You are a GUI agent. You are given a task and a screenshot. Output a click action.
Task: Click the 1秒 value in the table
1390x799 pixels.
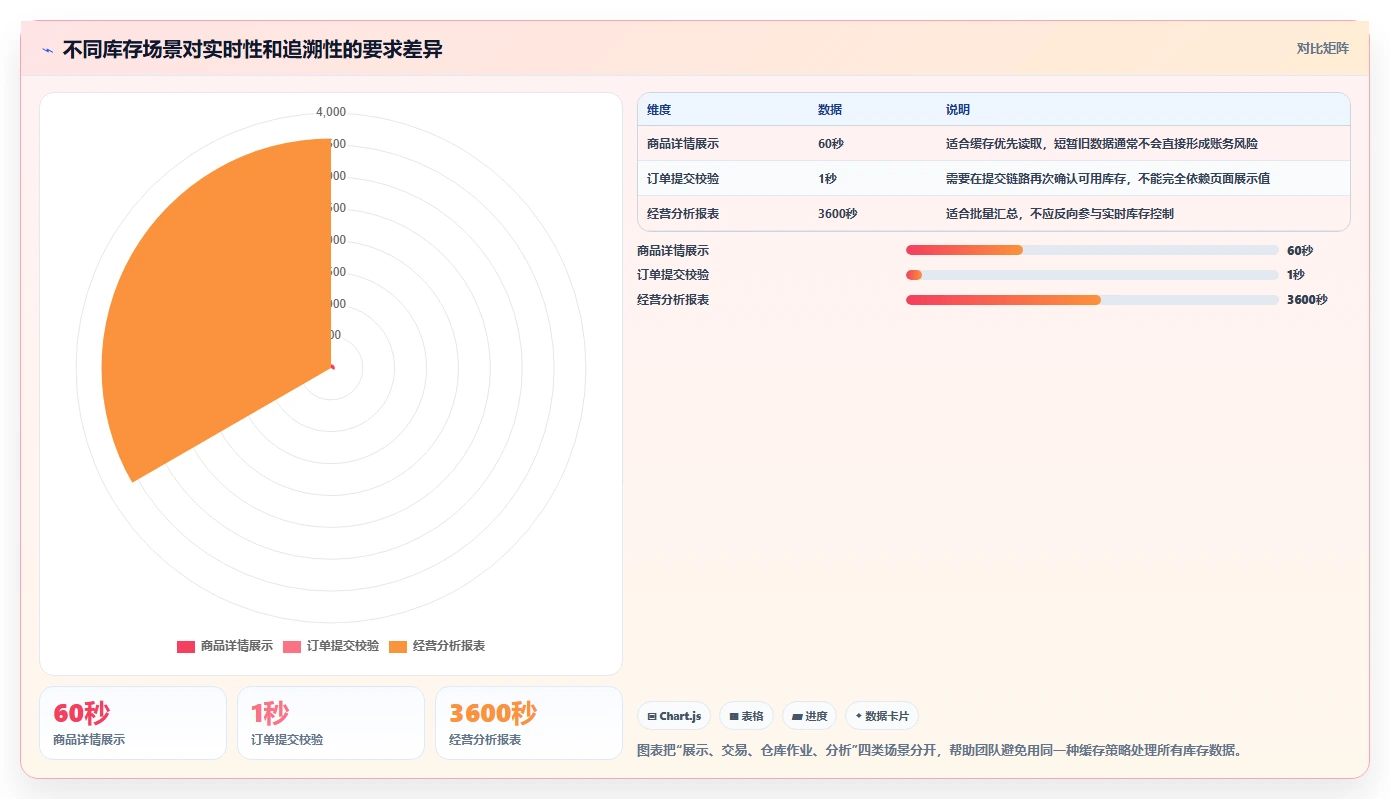pos(827,179)
